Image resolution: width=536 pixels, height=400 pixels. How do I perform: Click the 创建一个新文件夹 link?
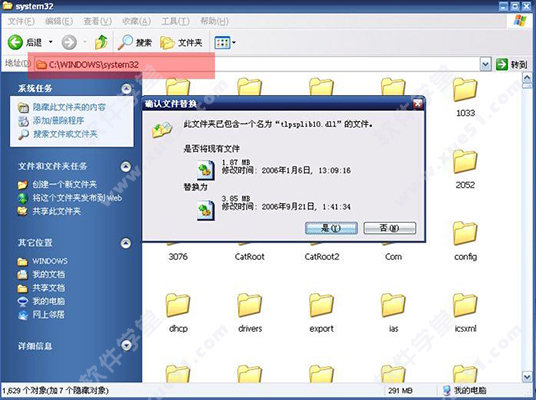coord(64,185)
